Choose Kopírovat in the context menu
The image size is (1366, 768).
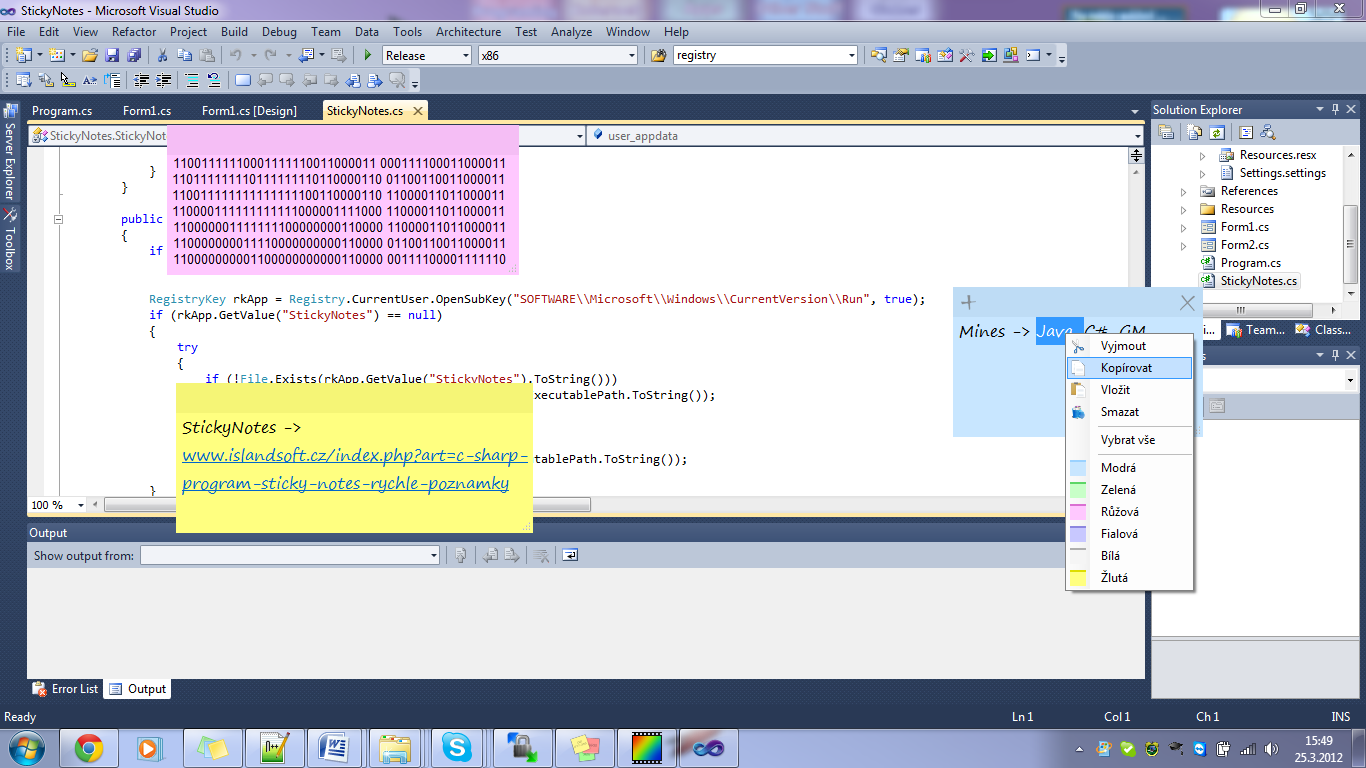pyautogui.click(x=1130, y=368)
